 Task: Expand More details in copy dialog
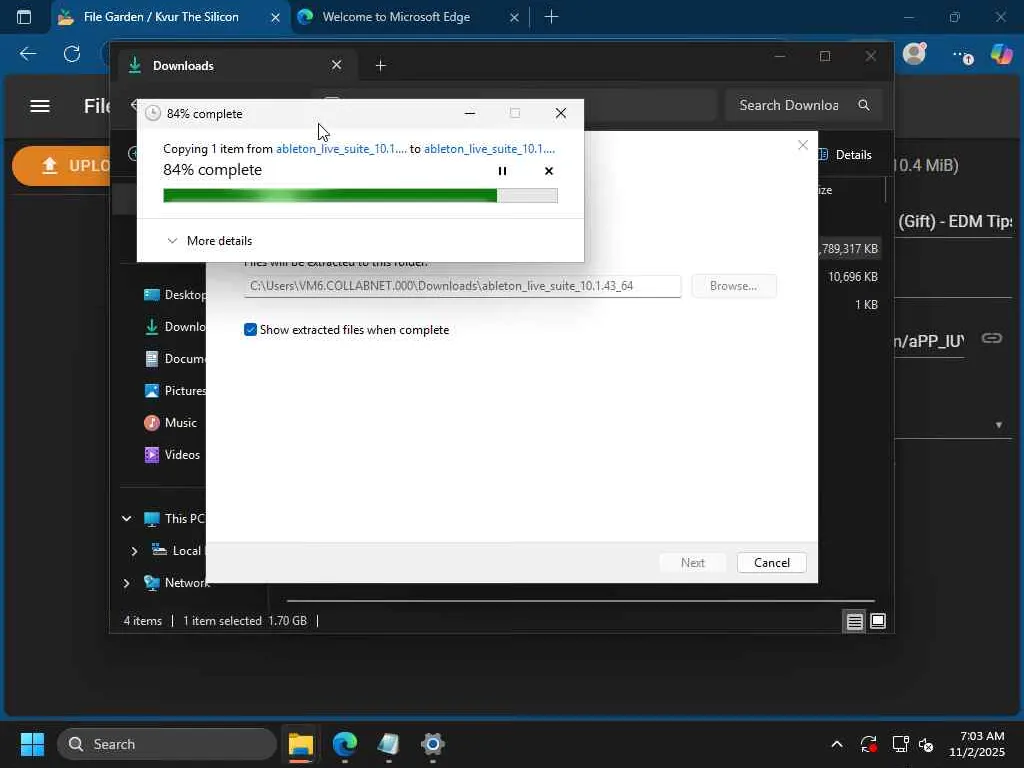(x=210, y=241)
